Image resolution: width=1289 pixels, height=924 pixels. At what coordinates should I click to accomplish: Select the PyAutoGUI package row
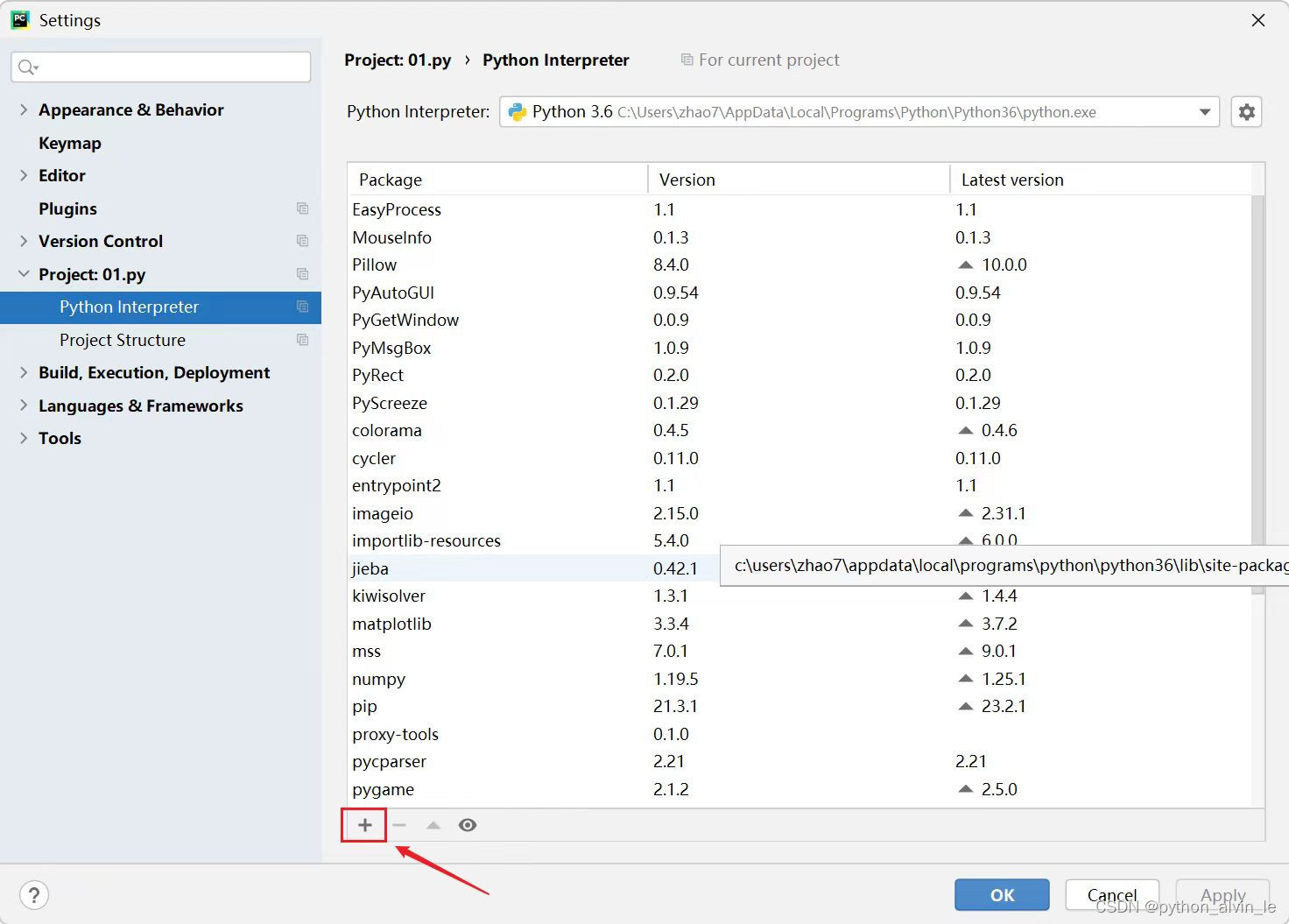(799, 293)
